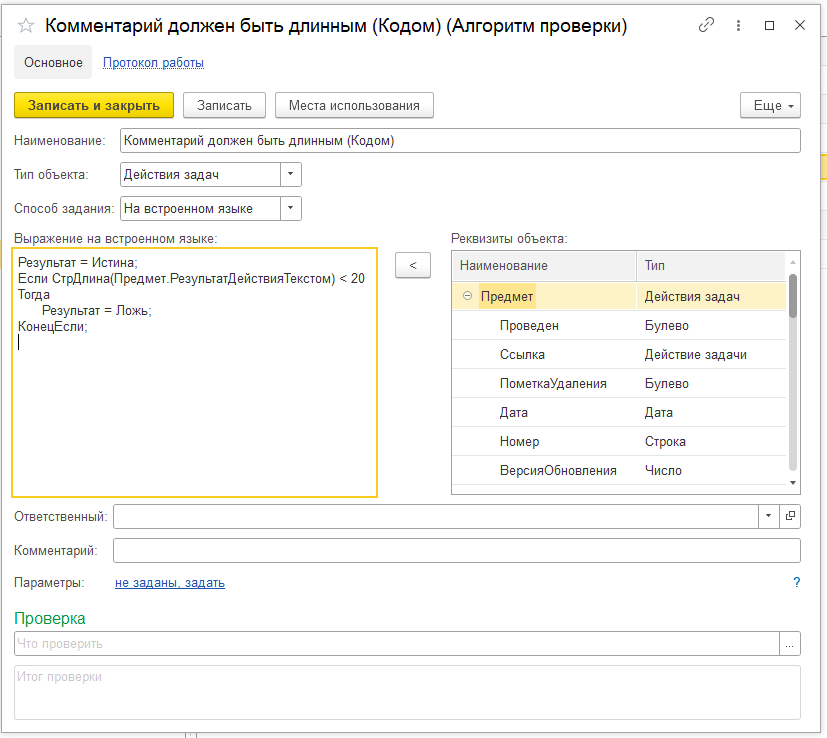Click Записать и закрыть button

pyautogui.click(x=94, y=105)
